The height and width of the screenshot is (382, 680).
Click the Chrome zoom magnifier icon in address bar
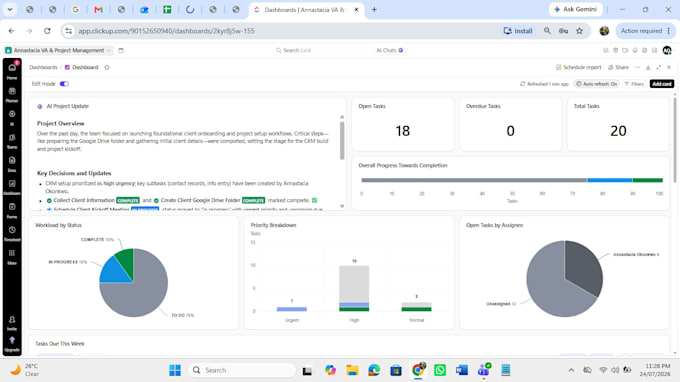[x=547, y=31]
